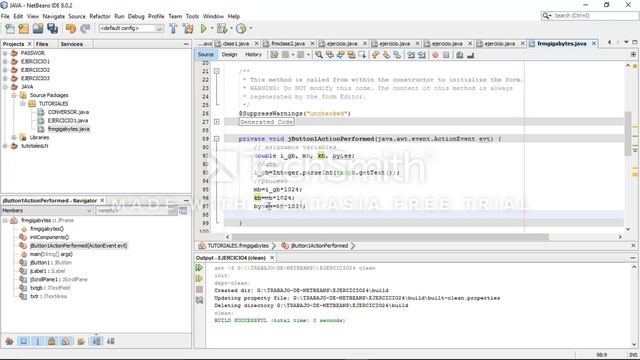This screenshot has height=360, width=640.
Task: Click the editor vertical scrollbar
Action: click(x=628, y=133)
